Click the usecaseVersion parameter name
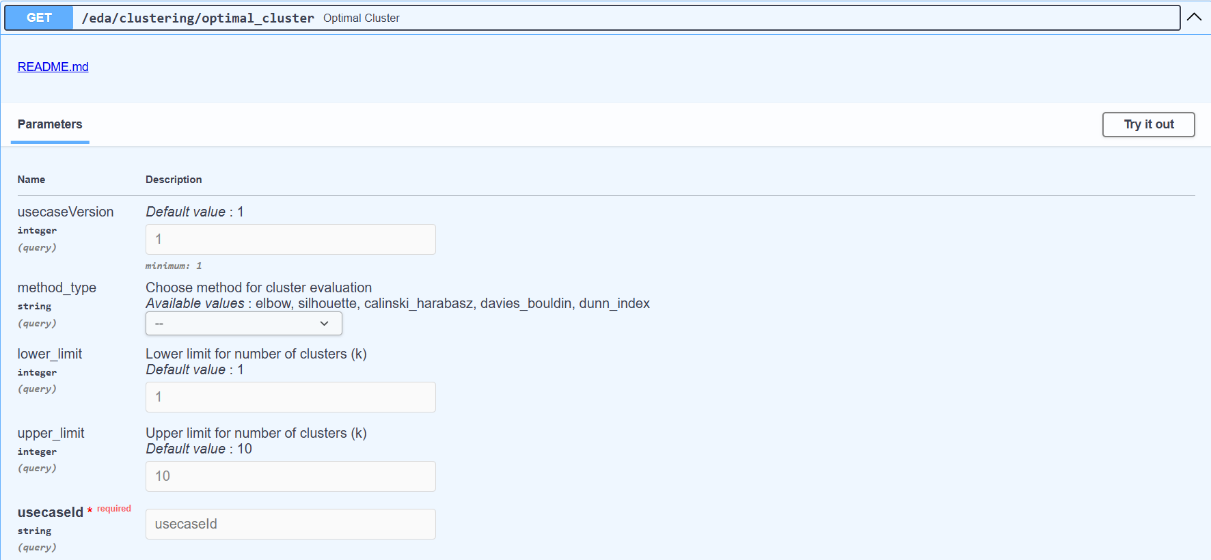The height and width of the screenshot is (560, 1211). pyautogui.click(x=66, y=212)
